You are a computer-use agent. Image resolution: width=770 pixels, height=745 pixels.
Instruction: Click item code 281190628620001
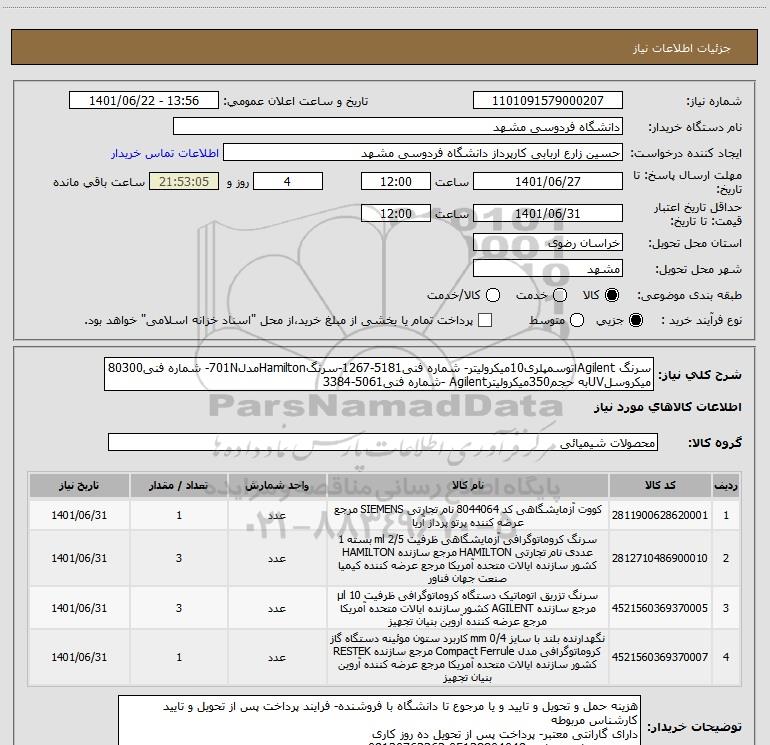(660, 515)
